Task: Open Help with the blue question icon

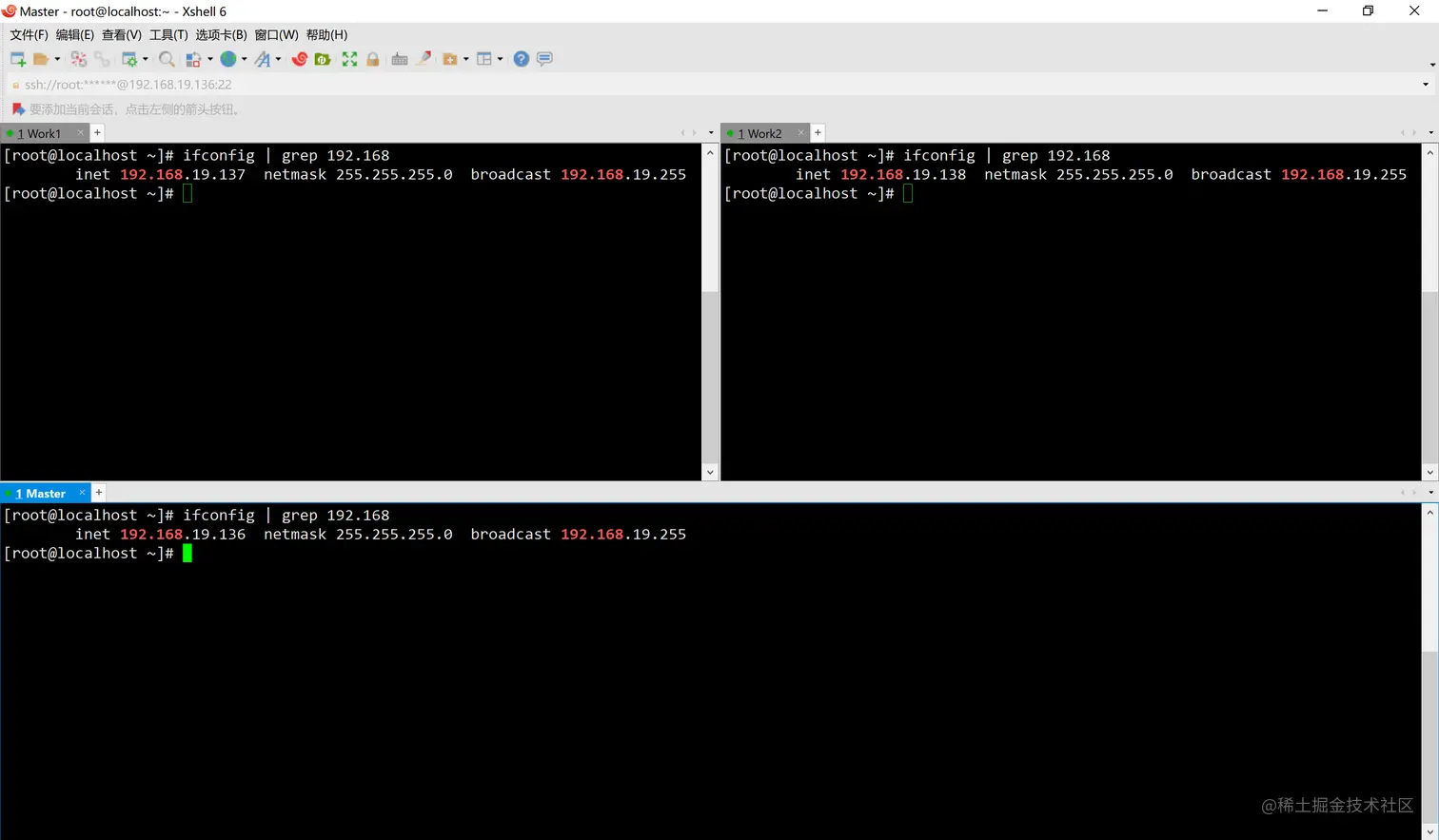Action: tap(522, 59)
